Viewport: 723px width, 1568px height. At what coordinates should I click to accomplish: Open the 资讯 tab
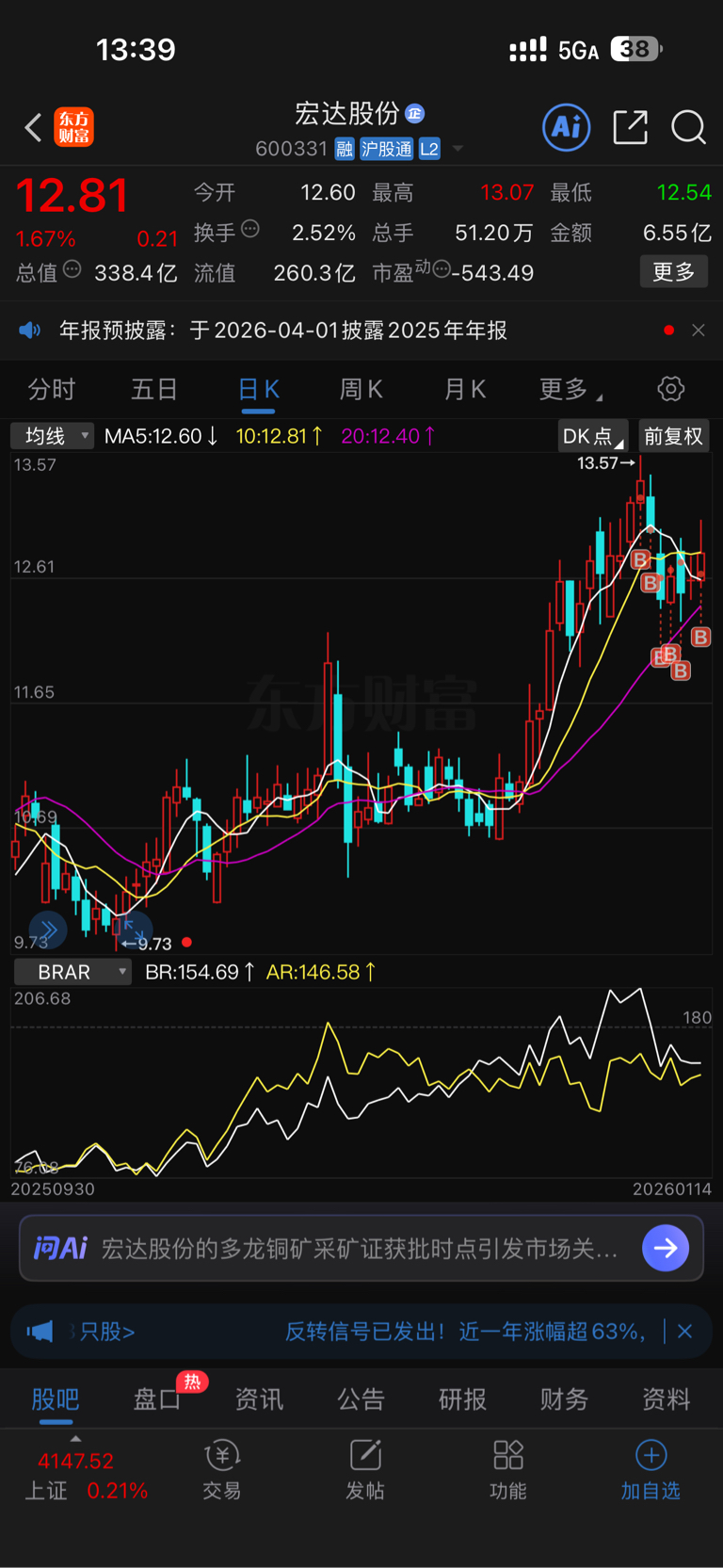click(259, 1399)
